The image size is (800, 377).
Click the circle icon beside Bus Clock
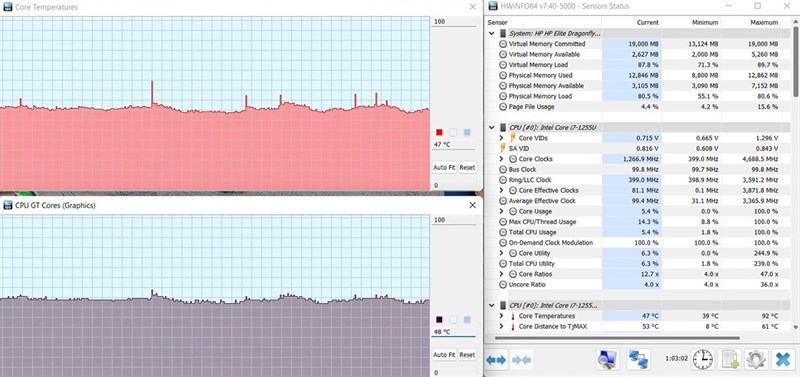(x=503, y=169)
